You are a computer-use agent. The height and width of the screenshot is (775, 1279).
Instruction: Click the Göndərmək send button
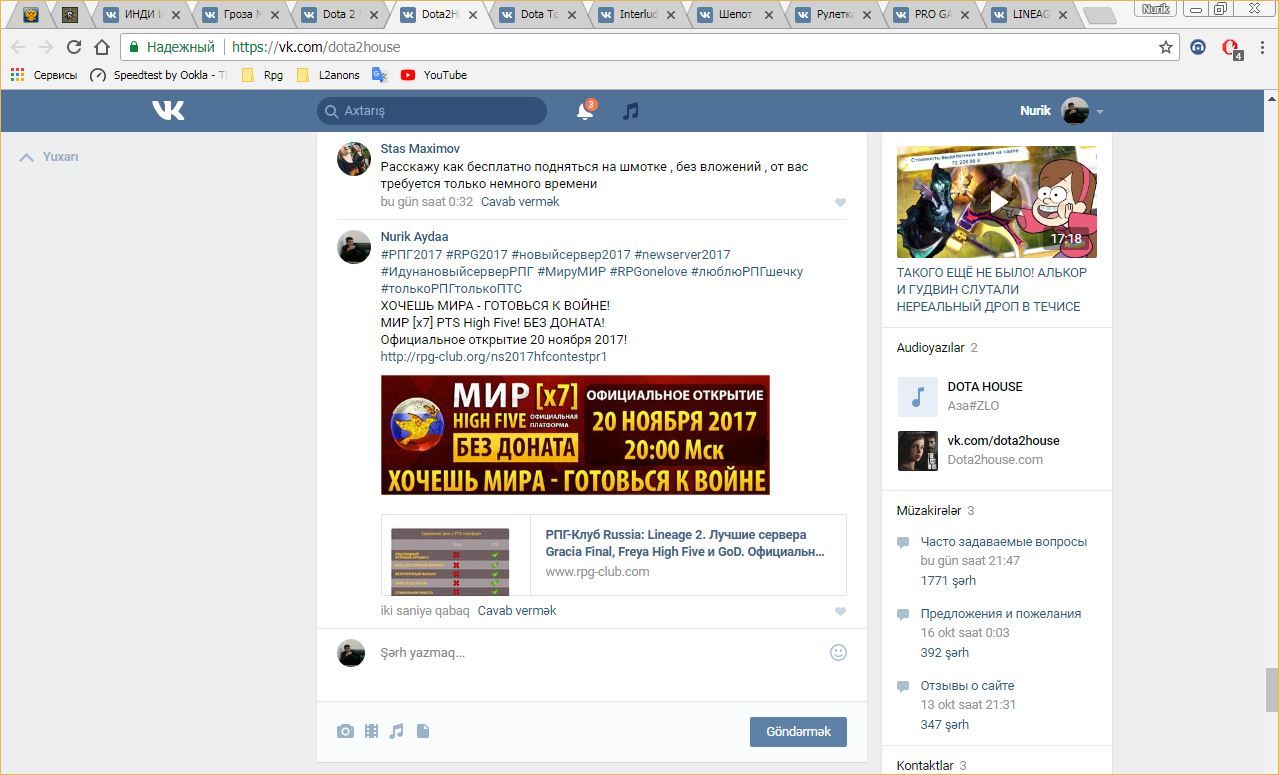click(798, 732)
